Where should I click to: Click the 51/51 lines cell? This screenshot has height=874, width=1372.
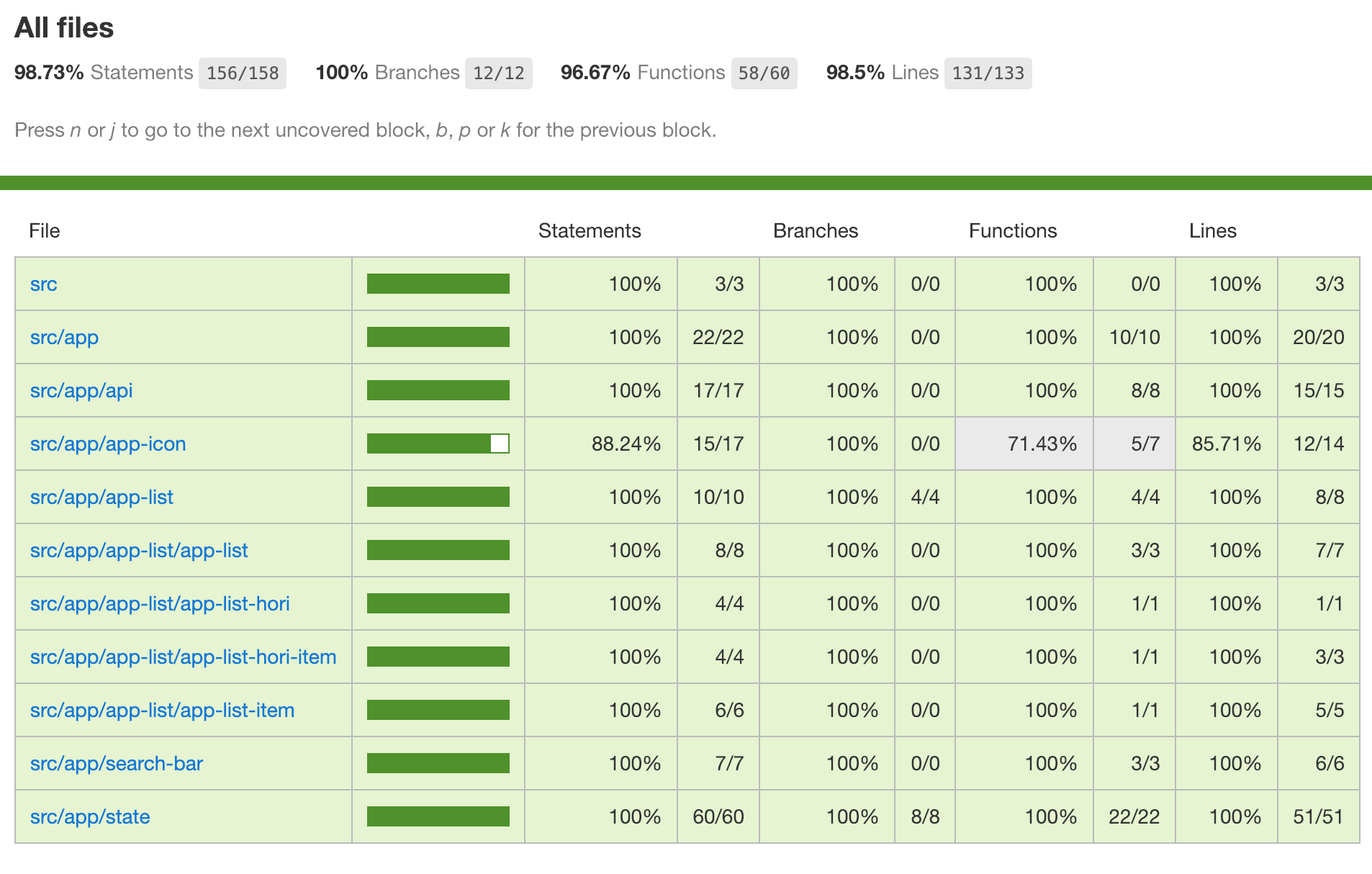pos(1319,817)
